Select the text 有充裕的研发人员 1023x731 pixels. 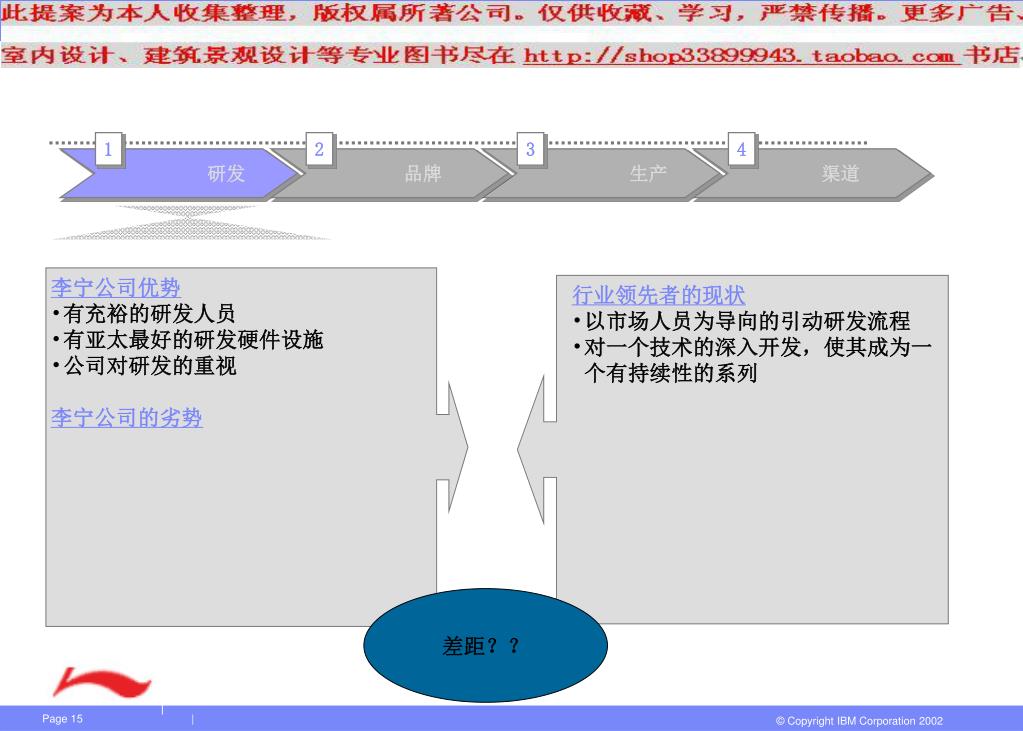(149, 314)
